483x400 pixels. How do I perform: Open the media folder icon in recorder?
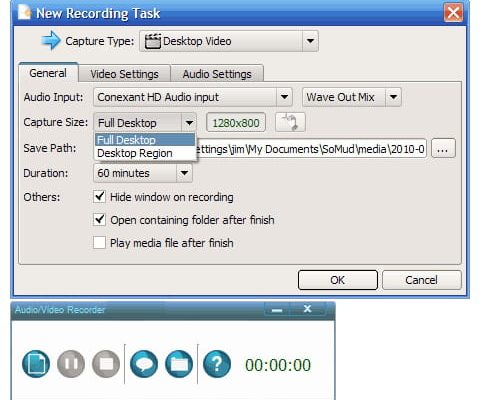coord(179,364)
